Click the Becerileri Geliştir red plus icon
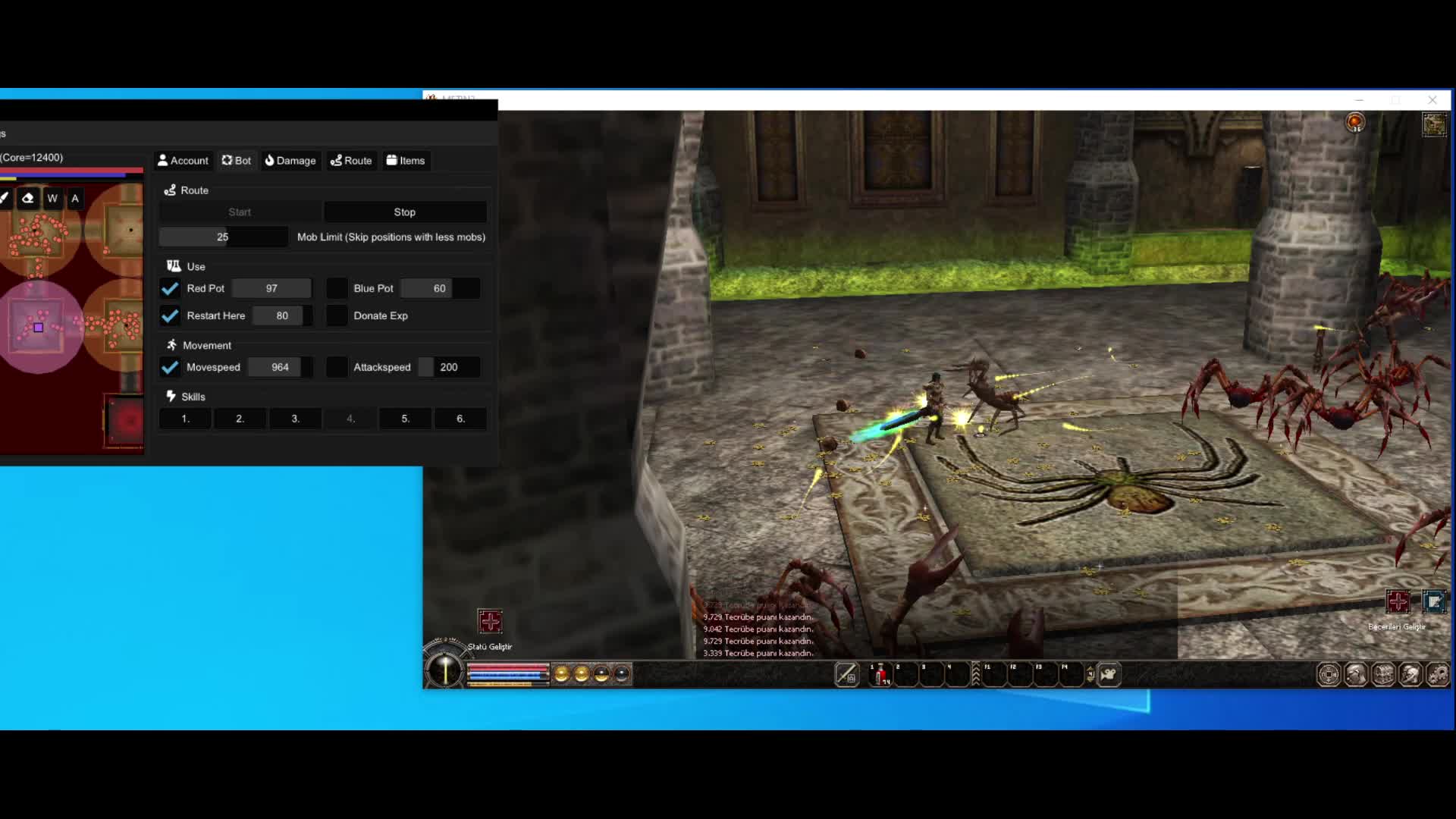The width and height of the screenshot is (1456, 819). (1398, 602)
